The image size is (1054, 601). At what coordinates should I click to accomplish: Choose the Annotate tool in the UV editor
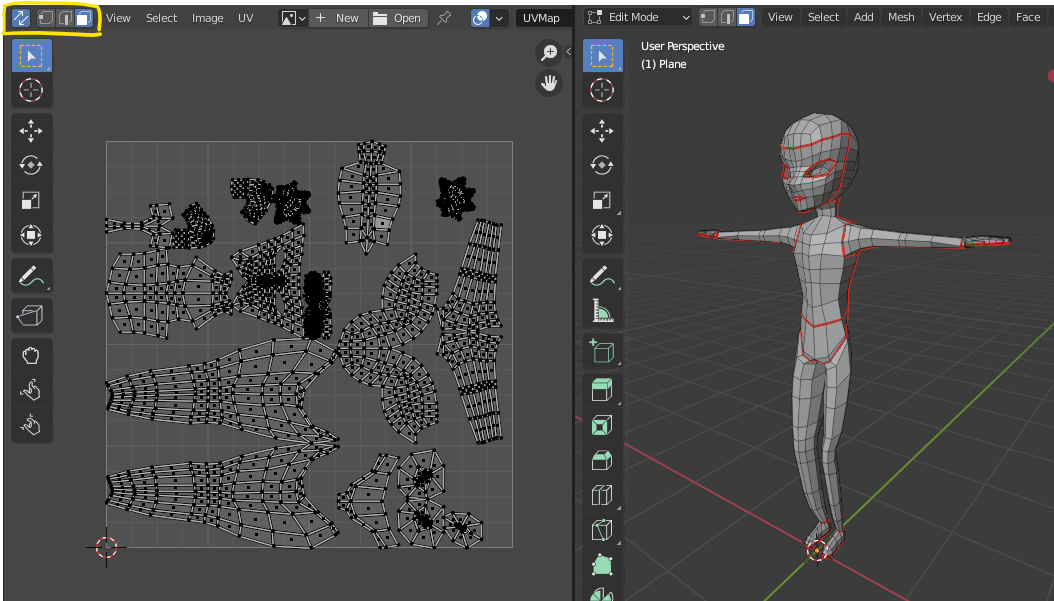click(31, 275)
